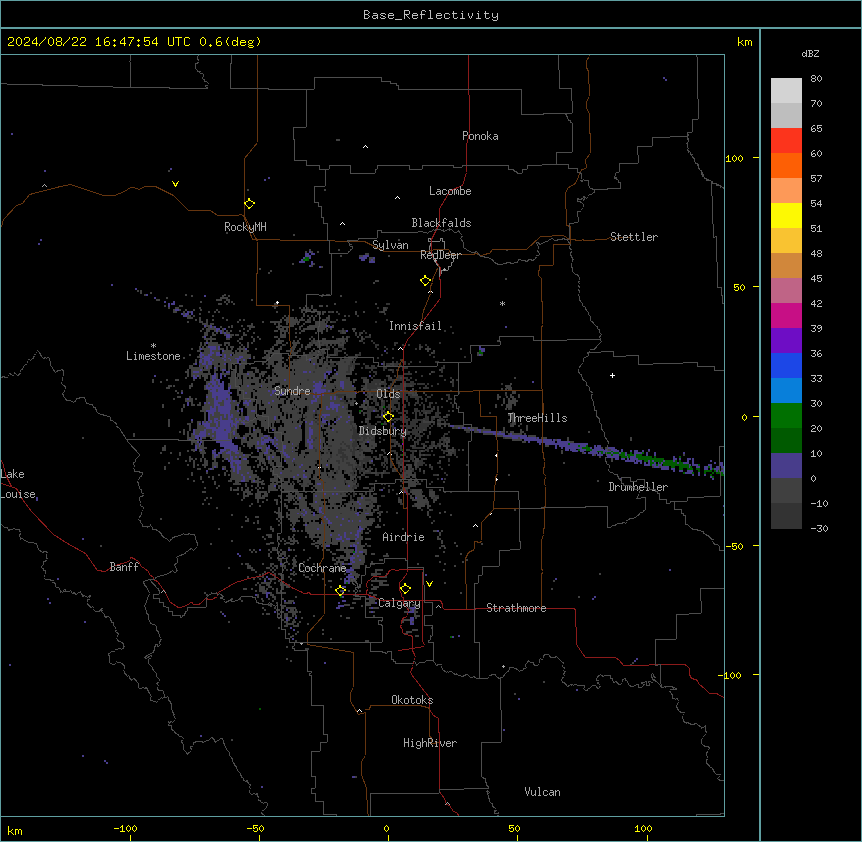862x842 pixels.
Task: Click the Blackfalds city label
Action: [441, 223]
